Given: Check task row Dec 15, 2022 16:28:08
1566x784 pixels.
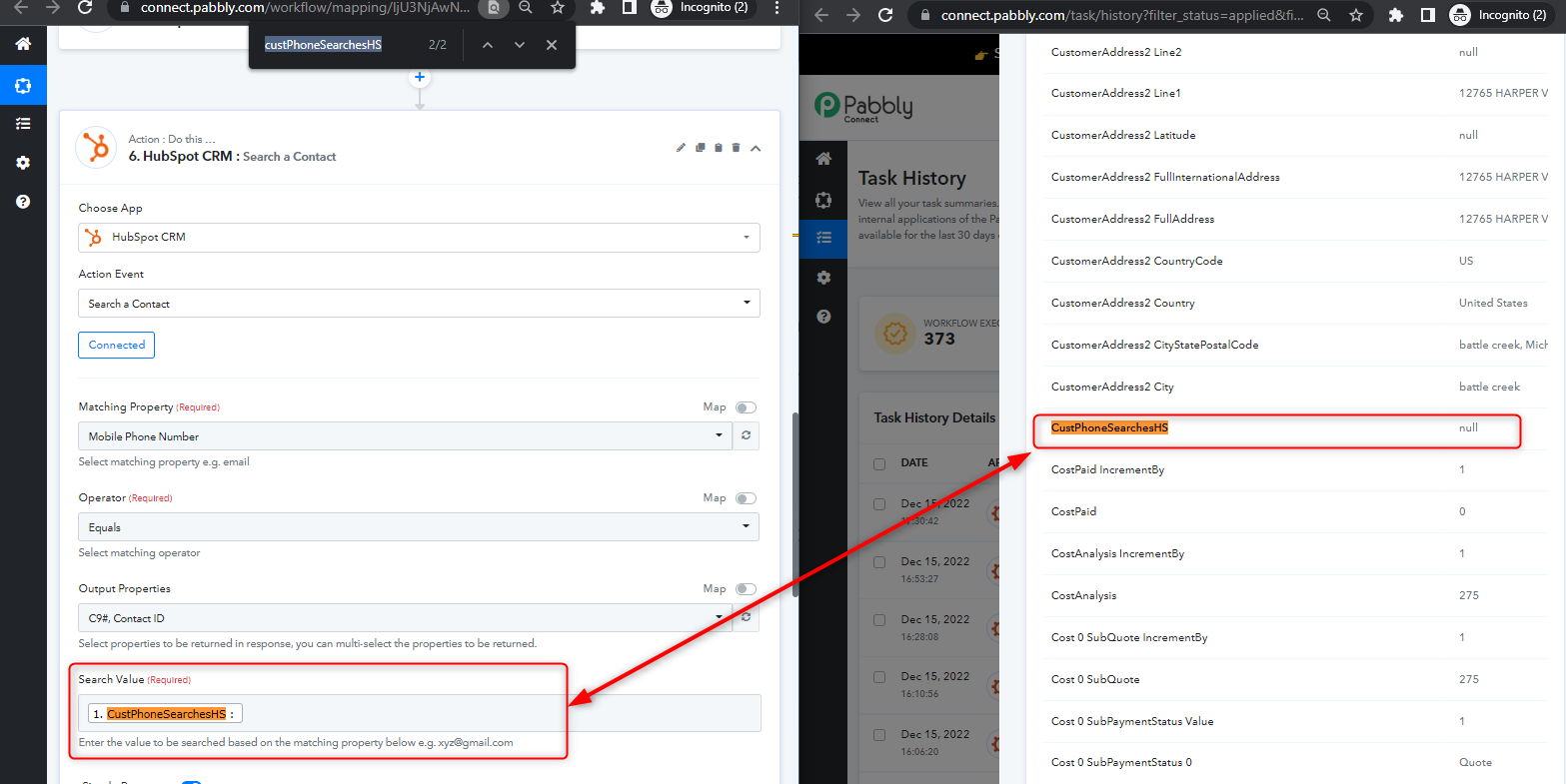Looking at the screenshot, I should click(x=879, y=620).
